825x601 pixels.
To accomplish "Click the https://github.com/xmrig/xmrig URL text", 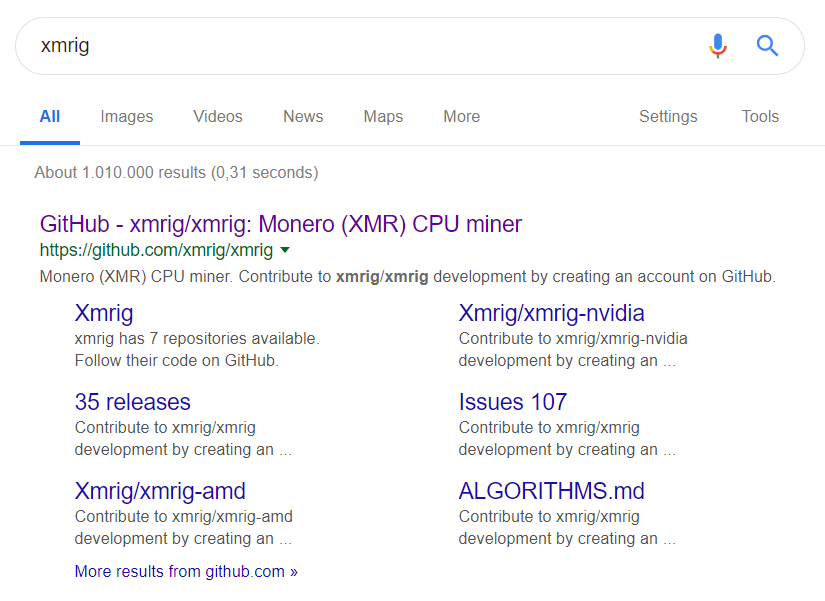I will click(156, 250).
